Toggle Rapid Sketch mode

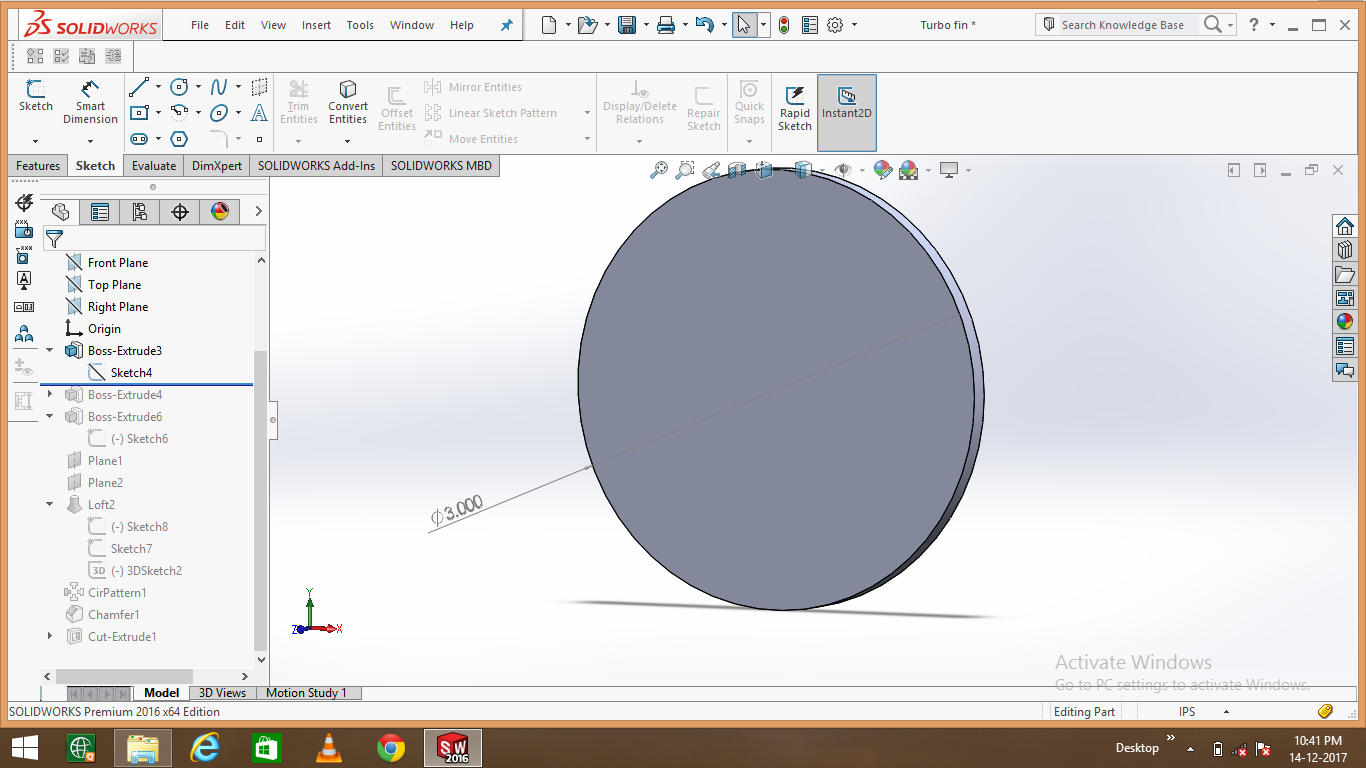[795, 108]
